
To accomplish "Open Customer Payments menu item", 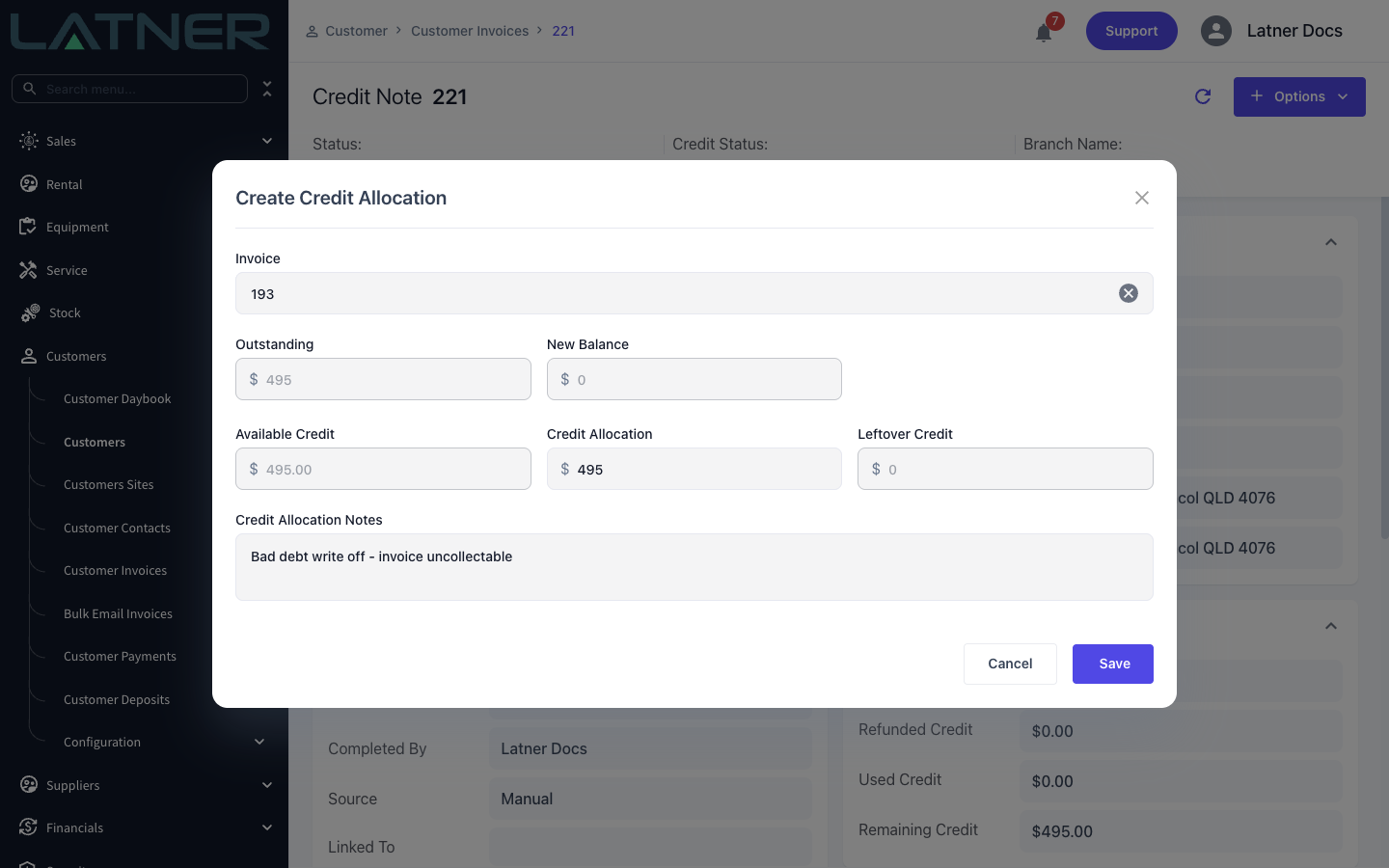I will pyautogui.click(x=120, y=656).
